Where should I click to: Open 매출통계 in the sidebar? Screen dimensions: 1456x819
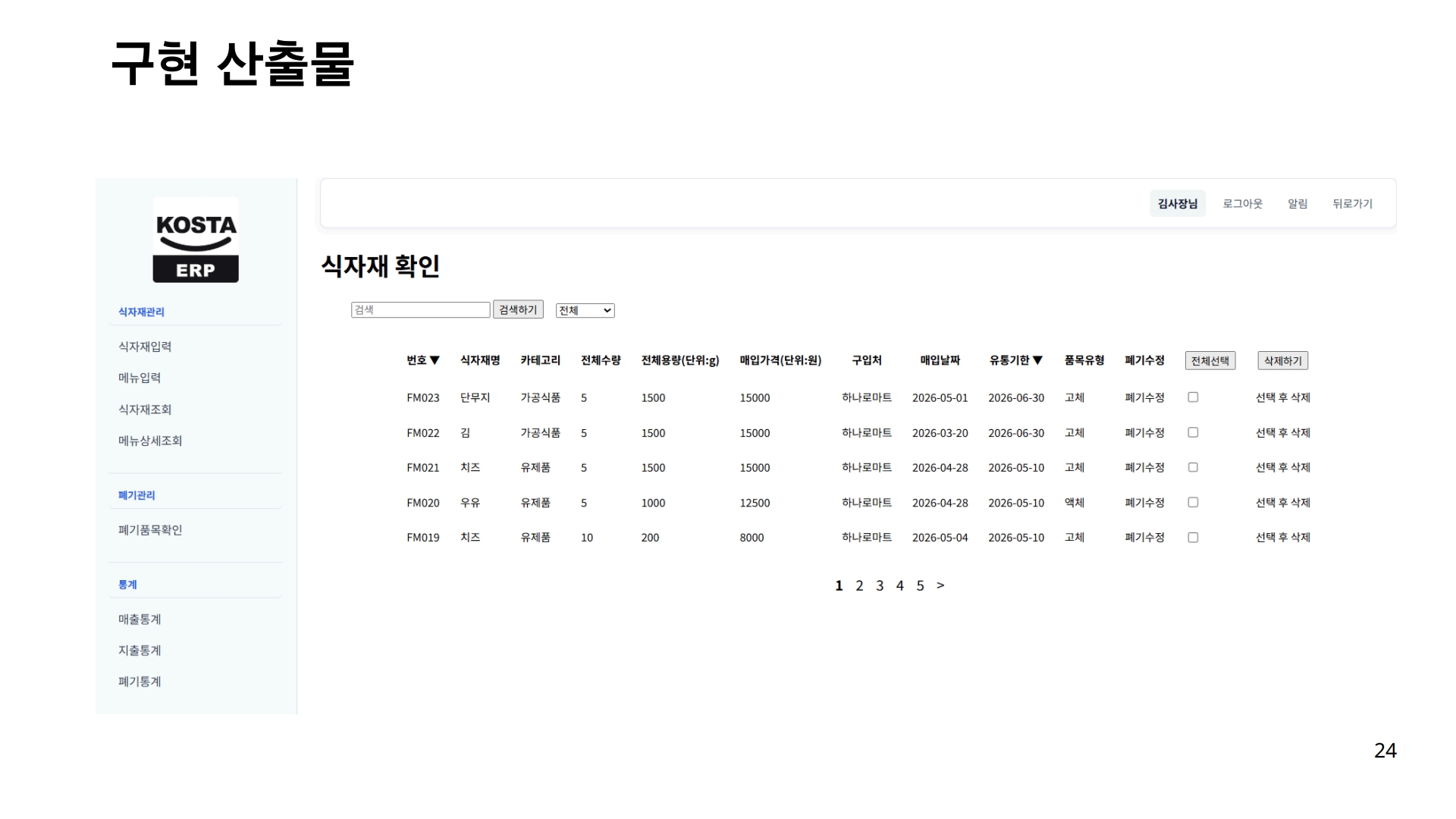click(140, 620)
